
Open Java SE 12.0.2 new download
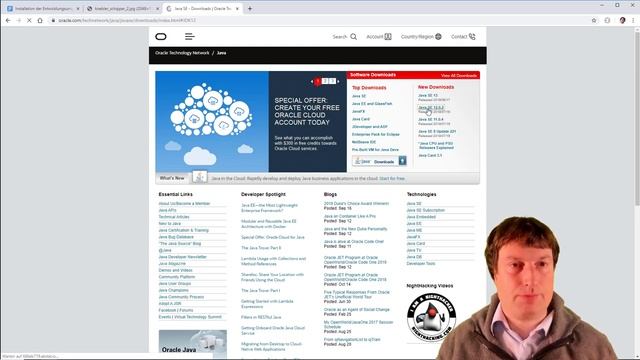pos(431,107)
